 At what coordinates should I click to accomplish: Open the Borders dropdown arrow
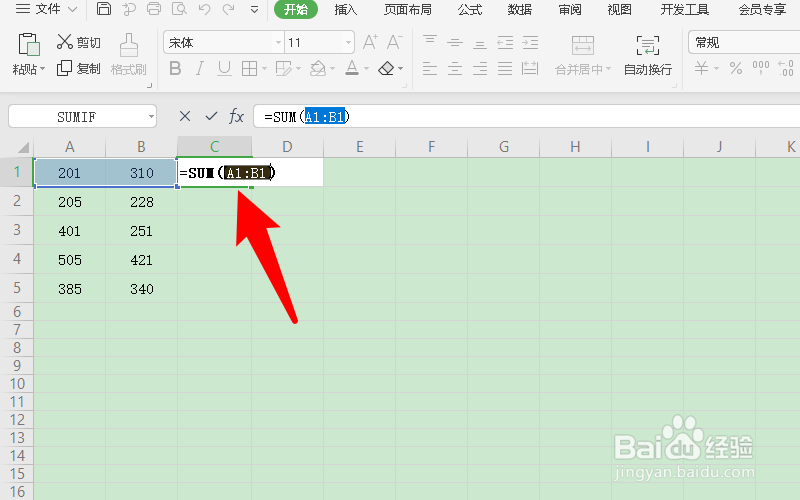[264, 69]
